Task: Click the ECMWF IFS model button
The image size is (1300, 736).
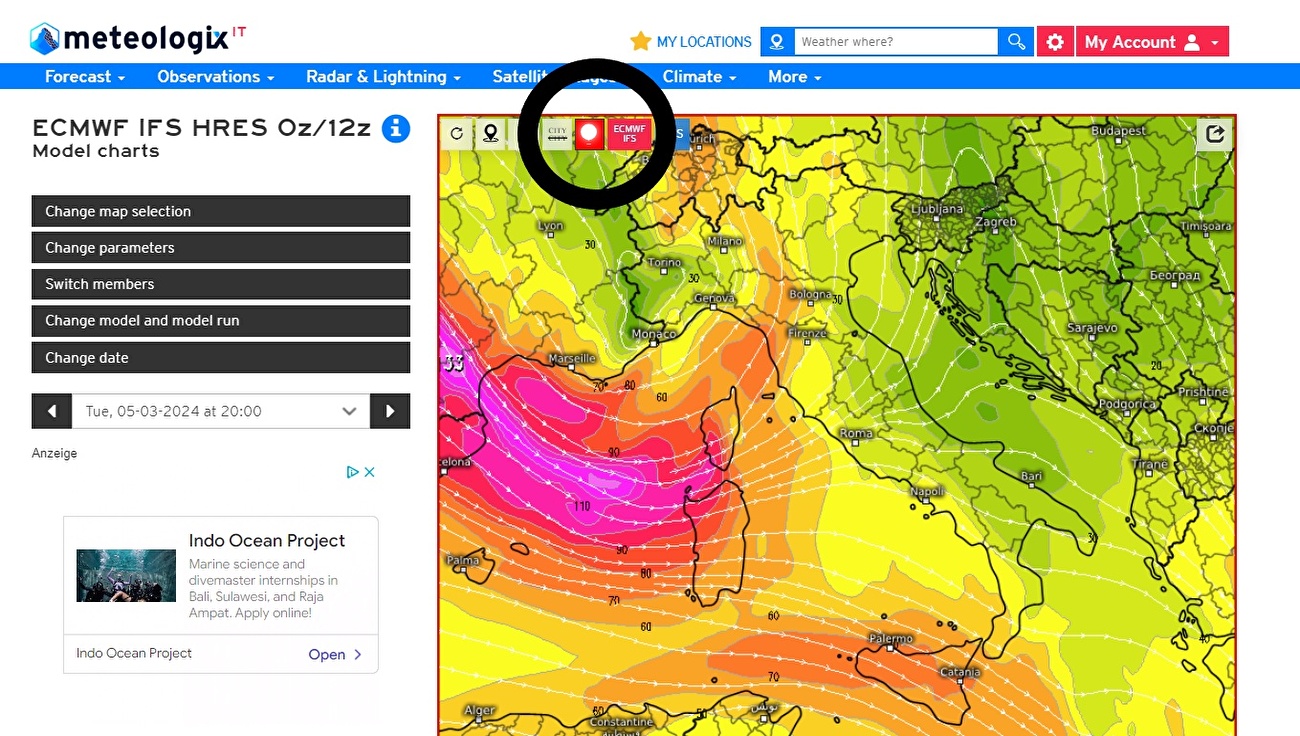Action: click(629, 133)
